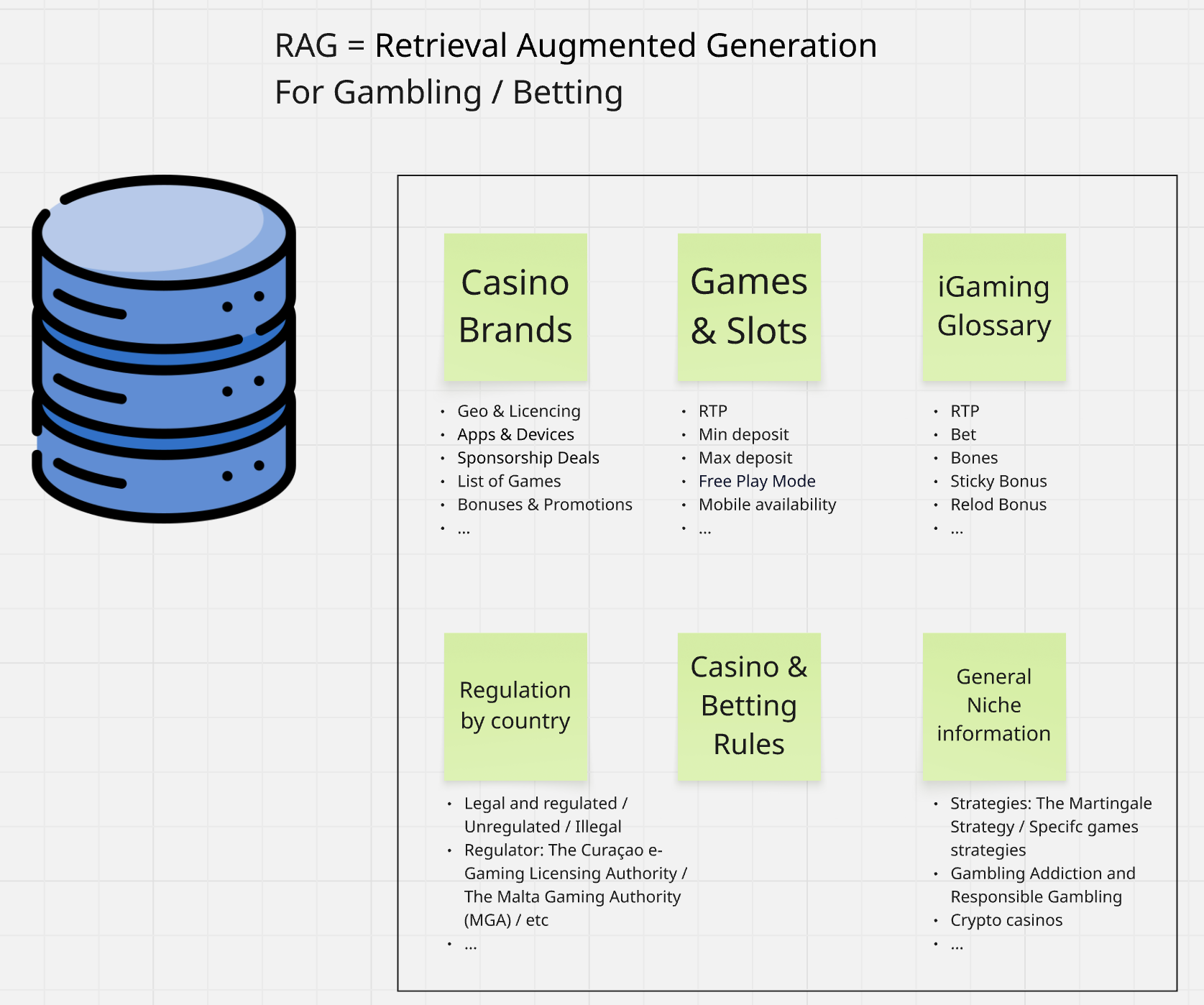Select the 'Apps & Devices' bullet

coord(515,434)
